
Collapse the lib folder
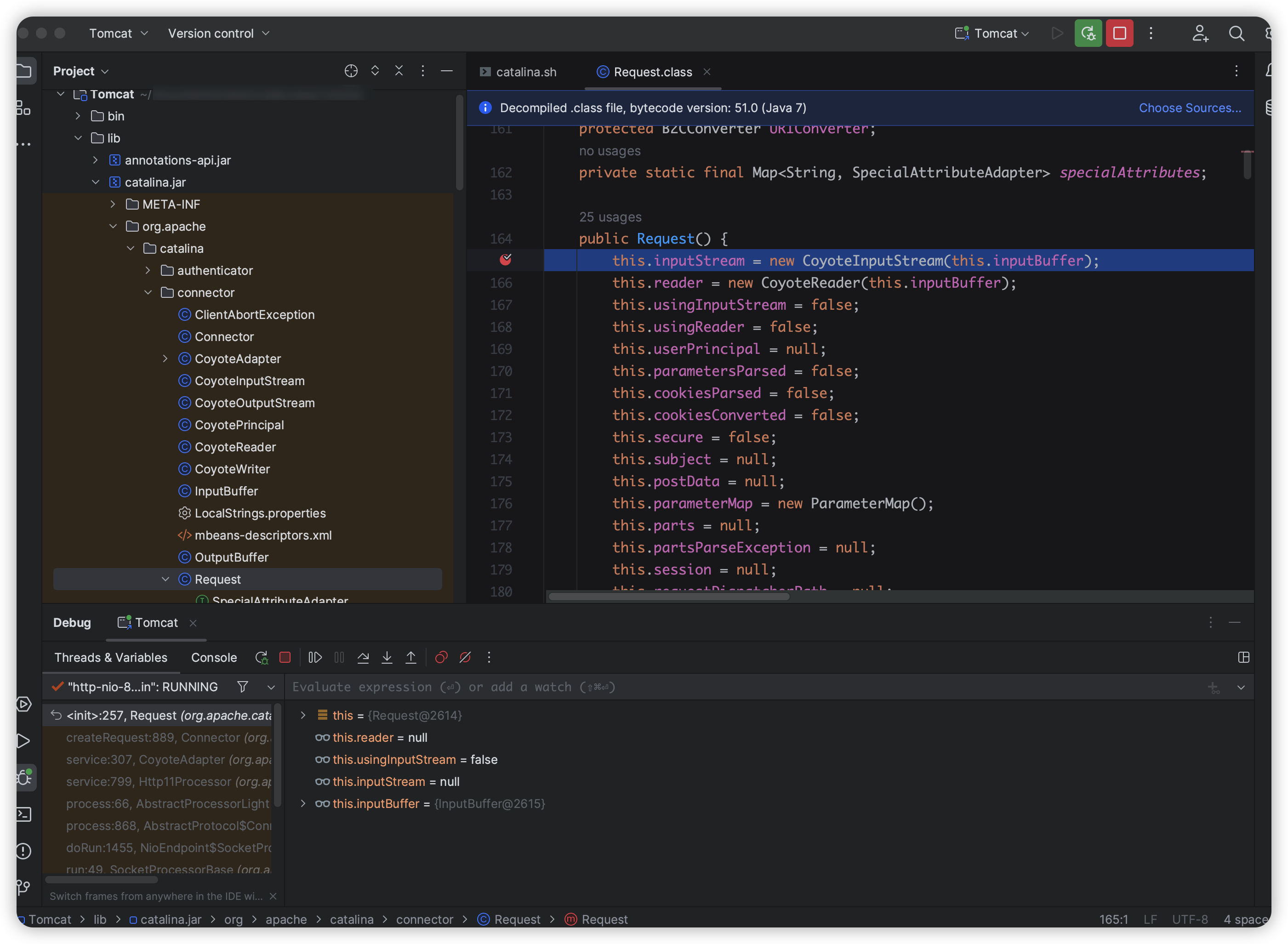(x=78, y=138)
